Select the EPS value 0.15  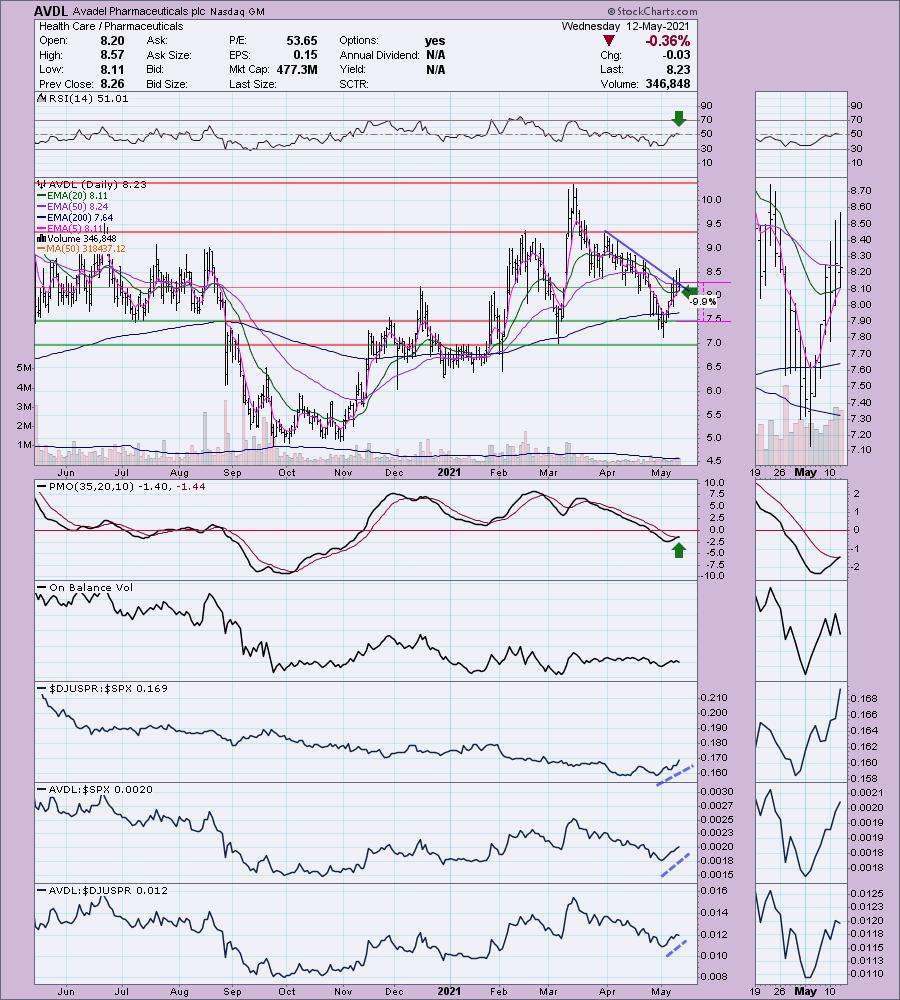306,55
